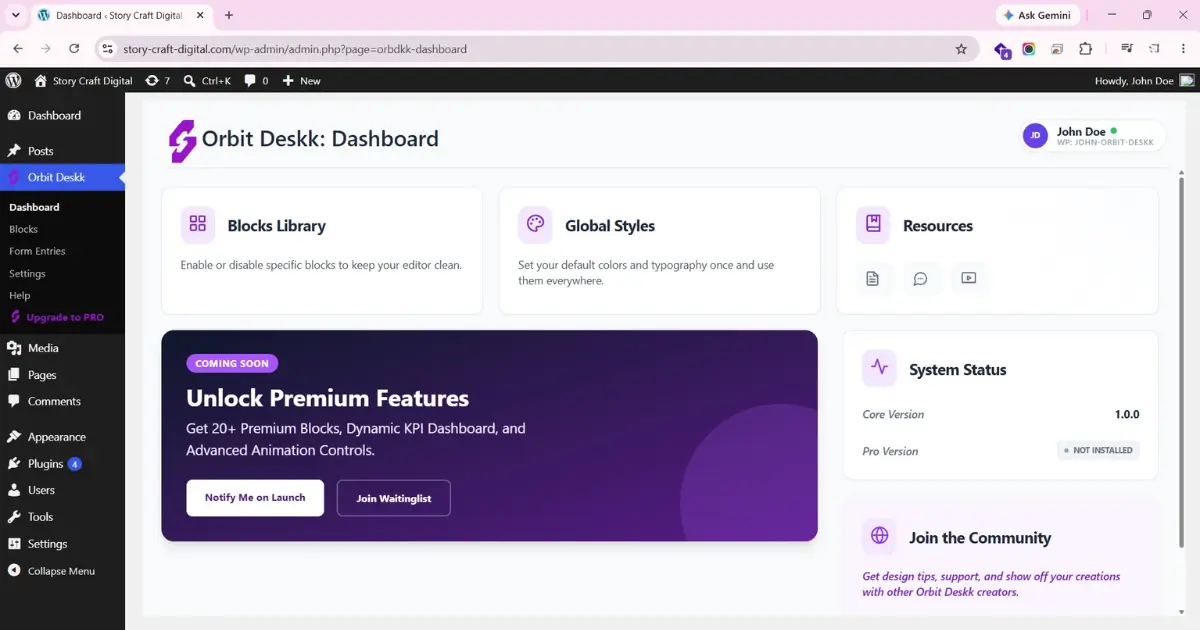Open the comments bubble showing 0
This screenshot has height=630, width=1200.
256,81
